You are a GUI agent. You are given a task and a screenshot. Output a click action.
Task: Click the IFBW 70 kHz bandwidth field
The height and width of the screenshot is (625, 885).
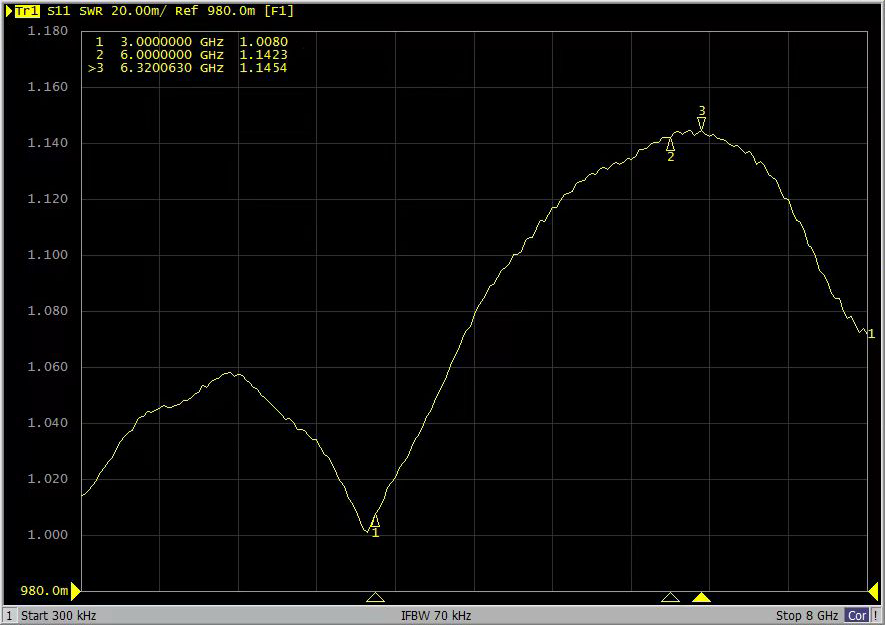436,616
